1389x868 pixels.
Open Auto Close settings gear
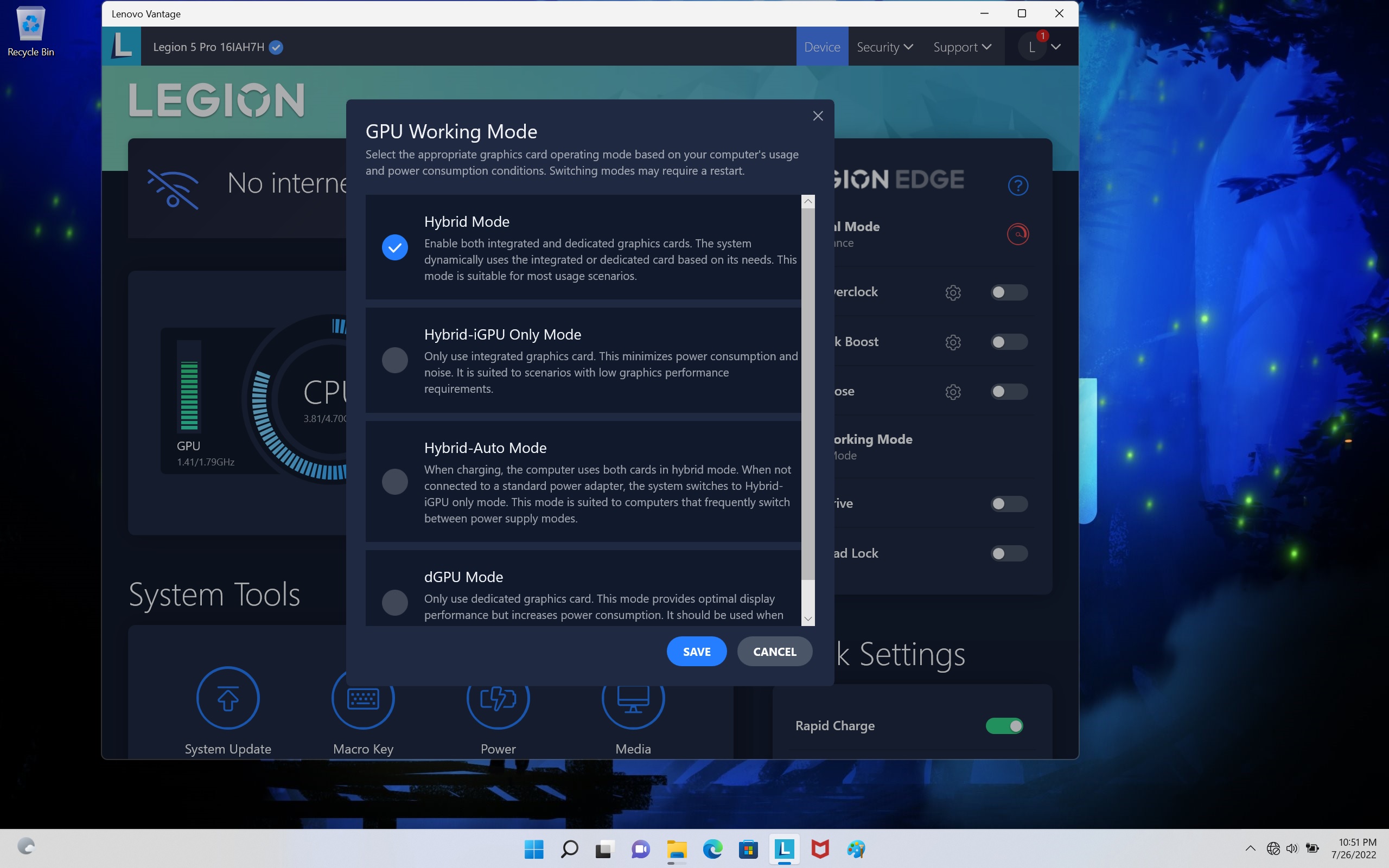[953, 392]
